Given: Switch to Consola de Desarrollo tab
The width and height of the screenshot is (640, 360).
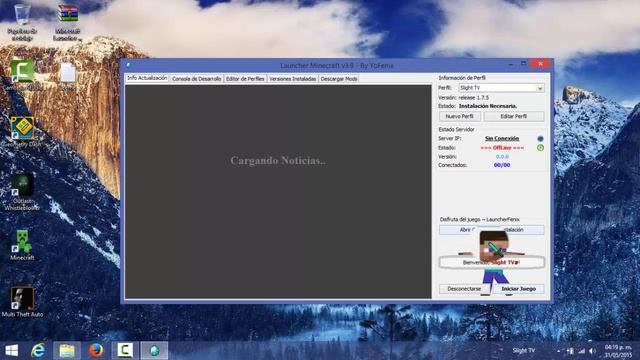Looking at the screenshot, I should point(196,79).
